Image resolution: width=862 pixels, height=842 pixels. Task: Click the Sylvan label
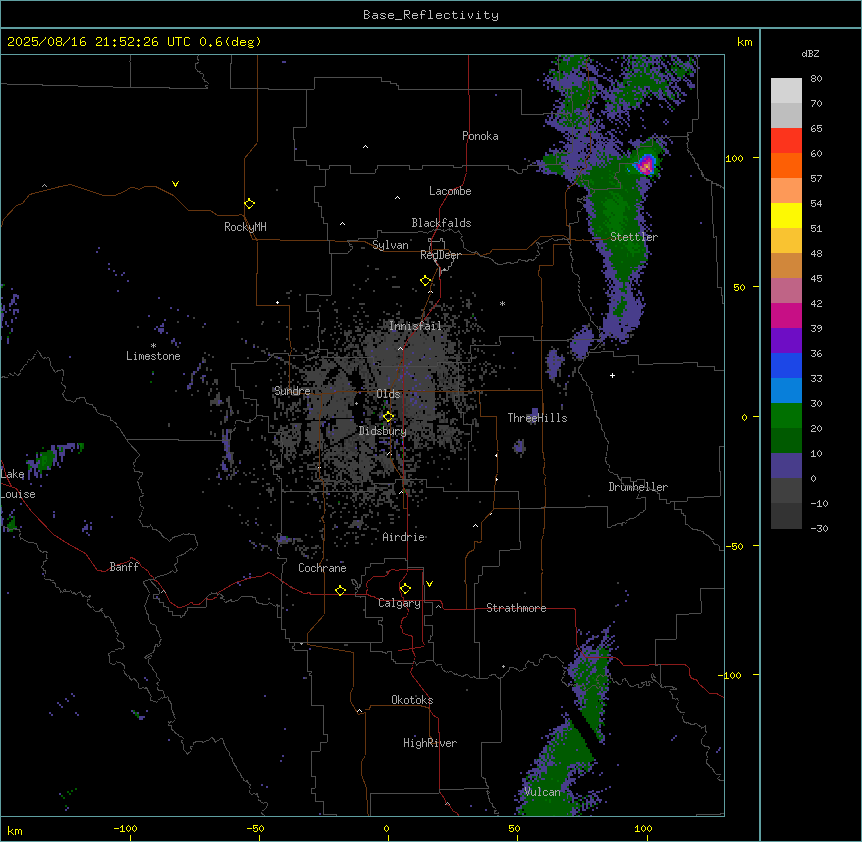point(390,245)
